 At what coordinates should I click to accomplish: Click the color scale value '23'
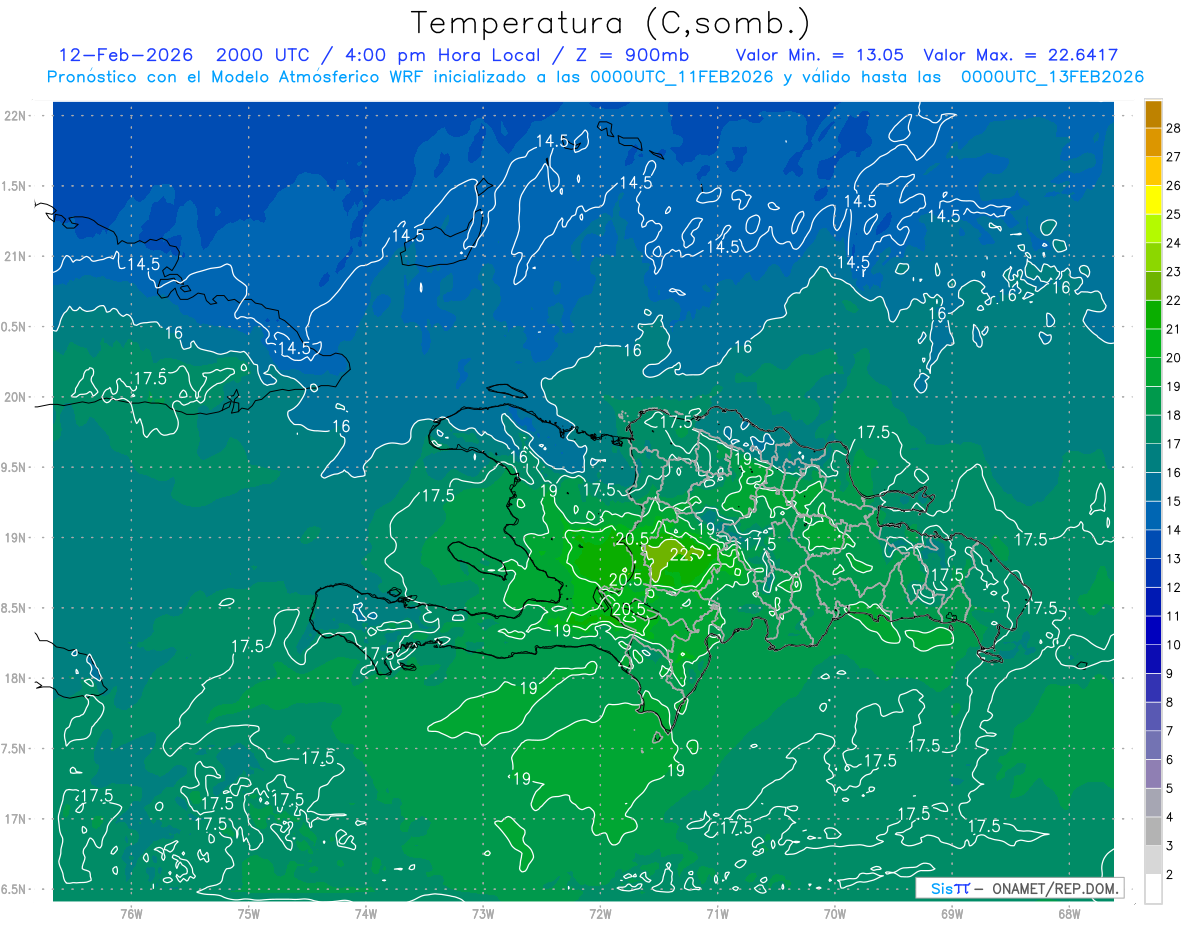coord(1174,271)
